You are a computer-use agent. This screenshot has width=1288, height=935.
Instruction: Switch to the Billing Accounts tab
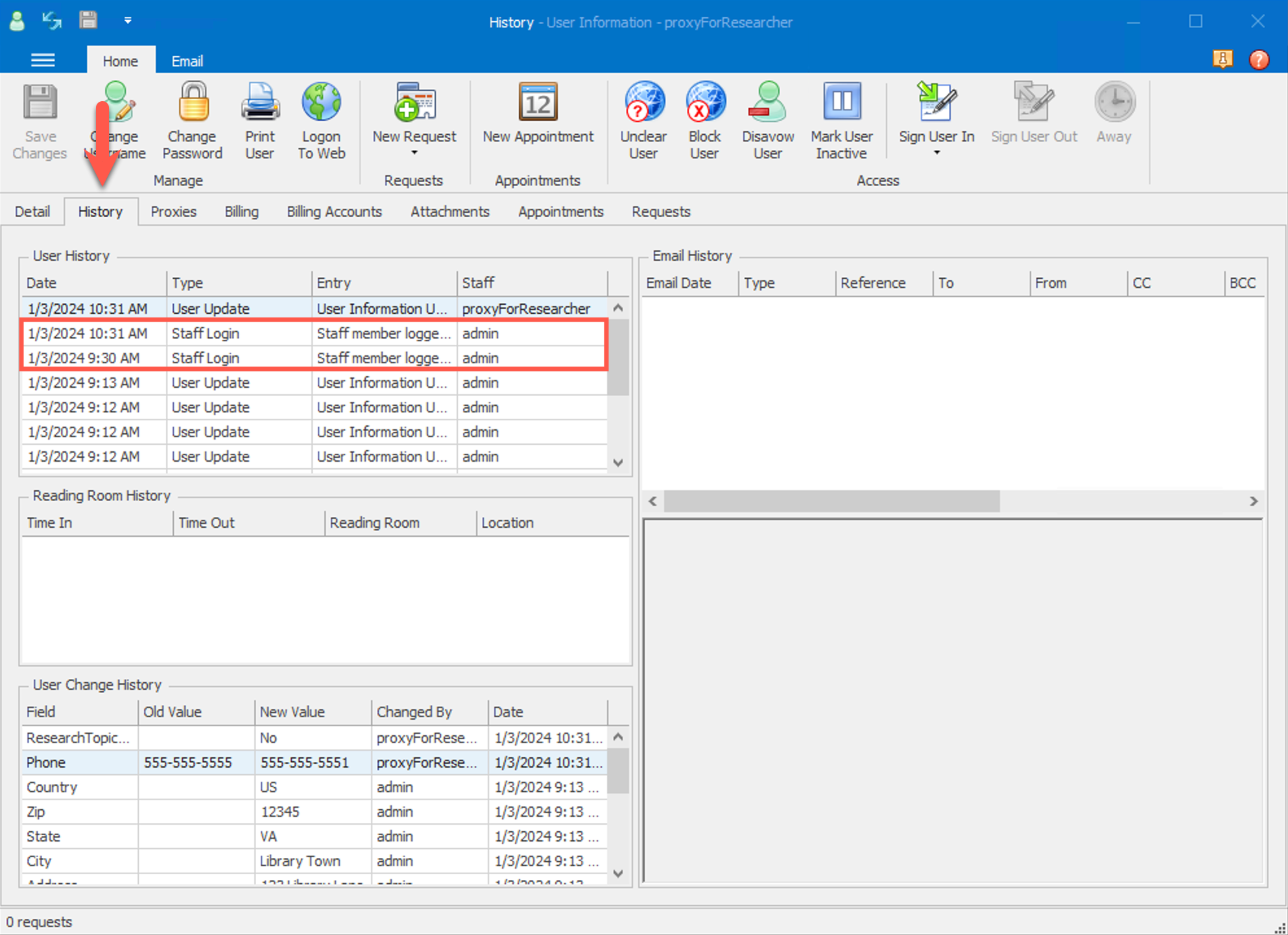(334, 212)
